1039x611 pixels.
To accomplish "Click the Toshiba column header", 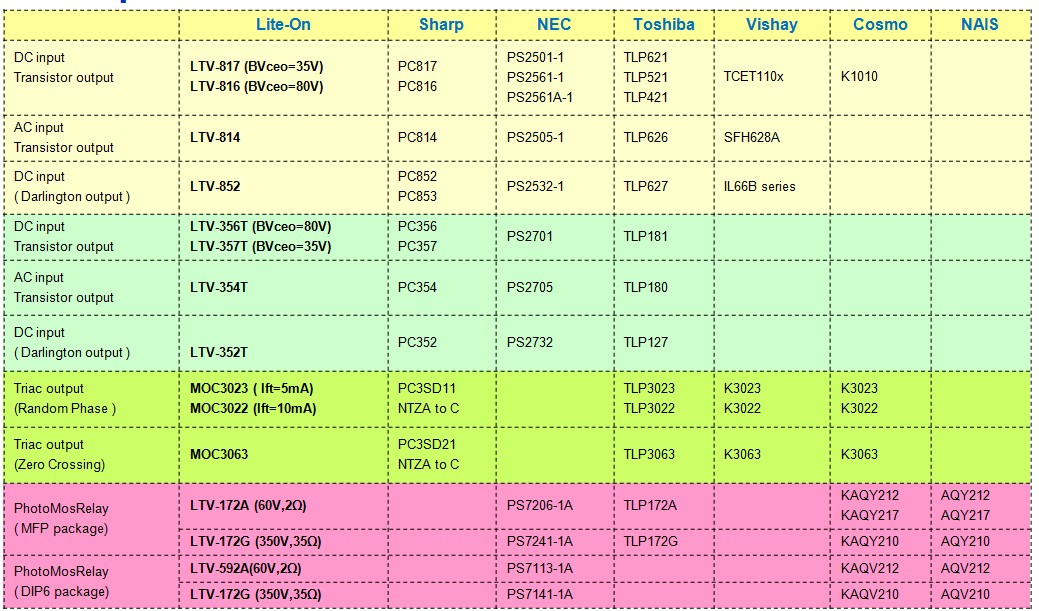I will pyautogui.click(x=663, y=25).
